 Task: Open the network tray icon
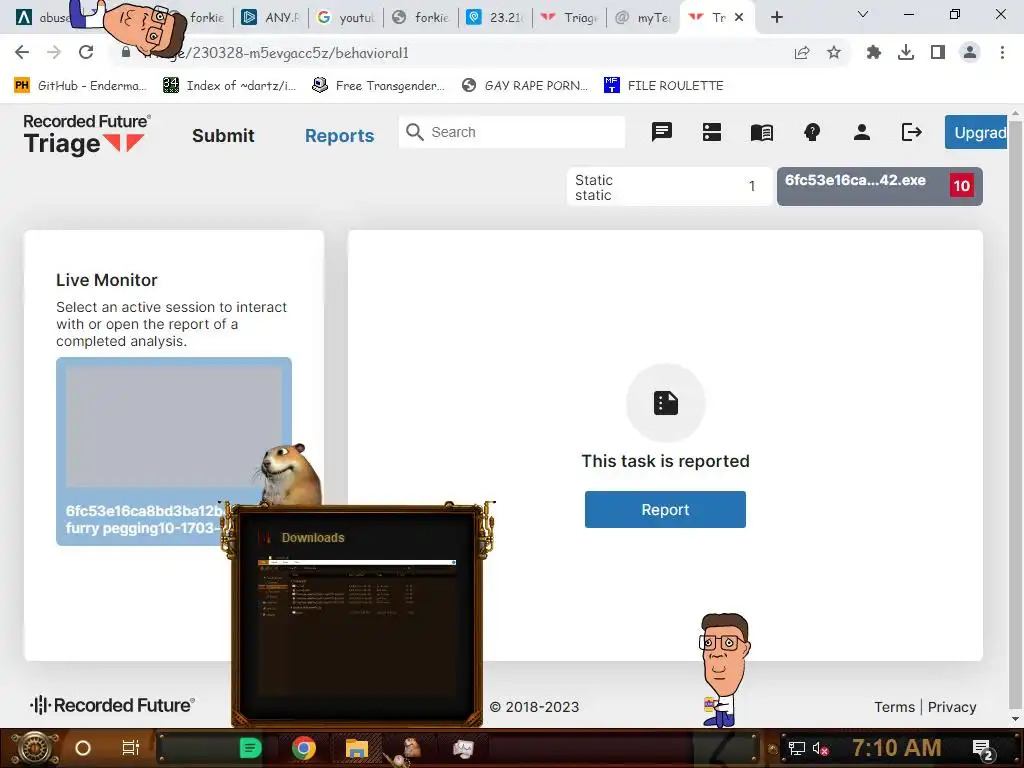pos(797,748)
